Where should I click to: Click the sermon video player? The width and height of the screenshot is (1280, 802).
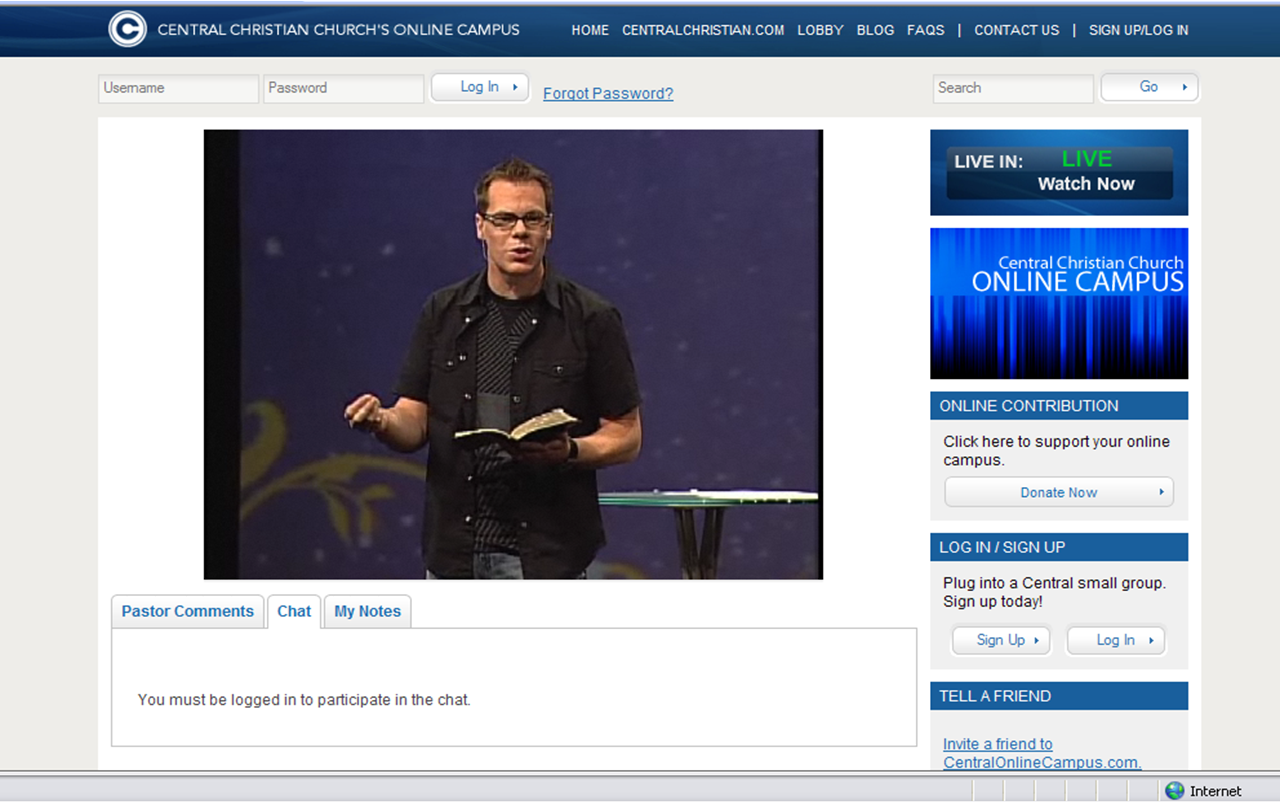[x=513, y=355]
